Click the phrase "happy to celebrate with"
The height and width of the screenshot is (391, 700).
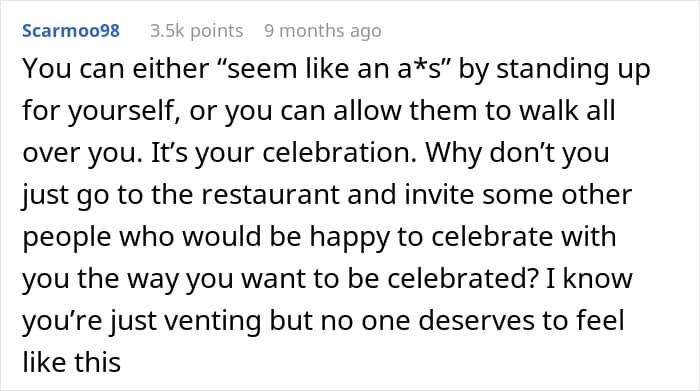coord(463,237)
